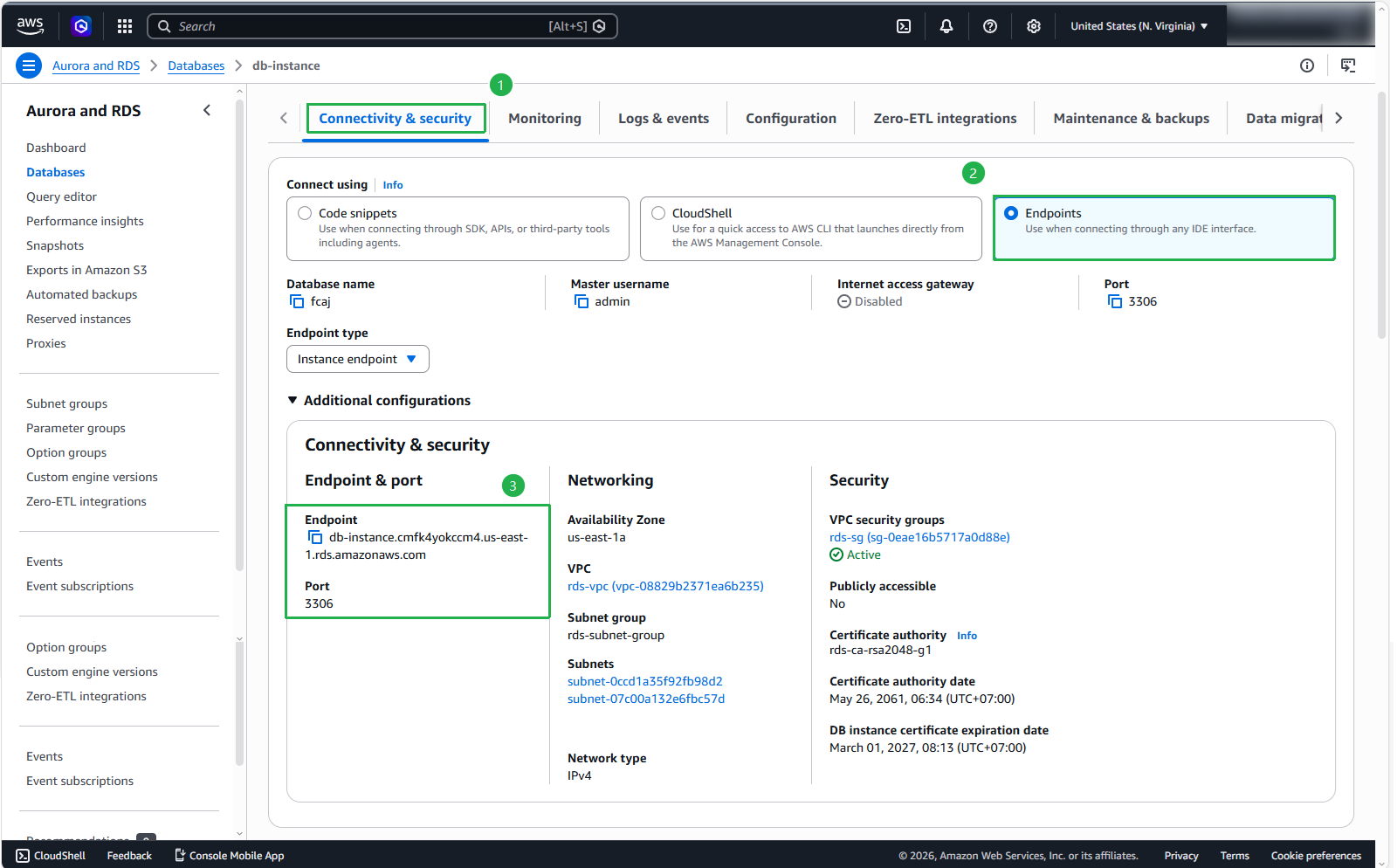The width and height of the screenshot is (1397, 868).
Task: Go to Aurora and RDS breadcrumb
Action: [96, 65]
